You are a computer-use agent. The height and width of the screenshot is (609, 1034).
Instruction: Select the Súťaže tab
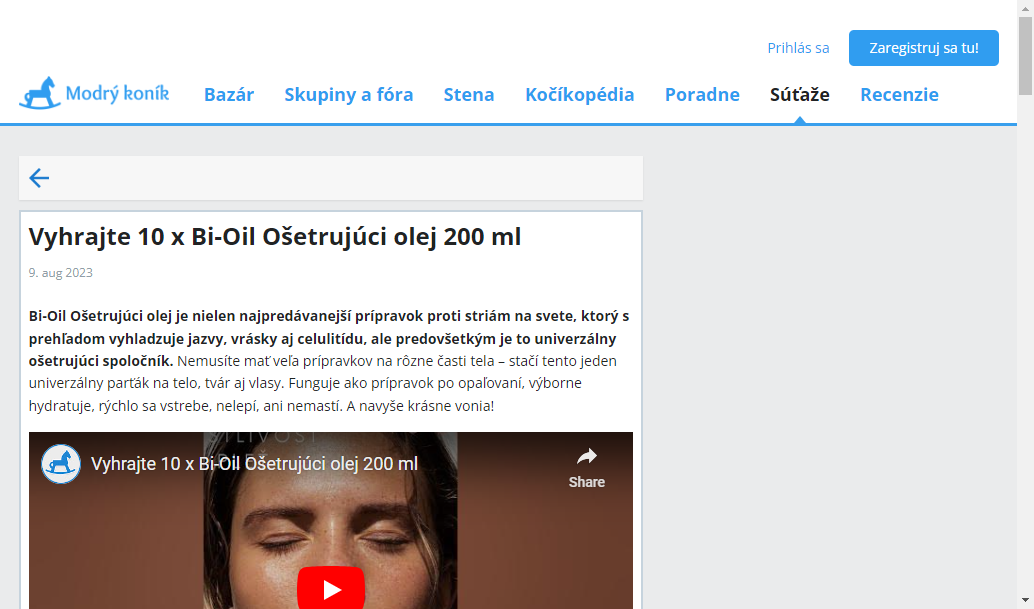tap(800, 95)
